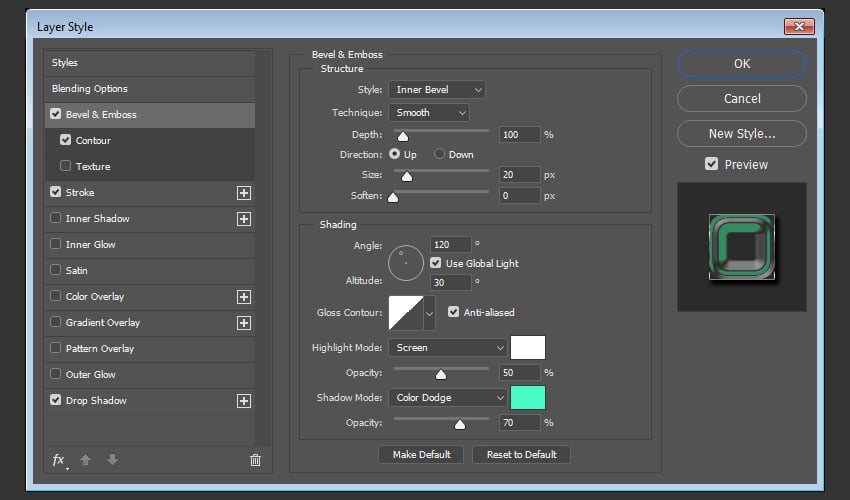Enable the Gradient Overlay checkbox
Viewport: 850px width, 500px height.
[x=55, y=322]
